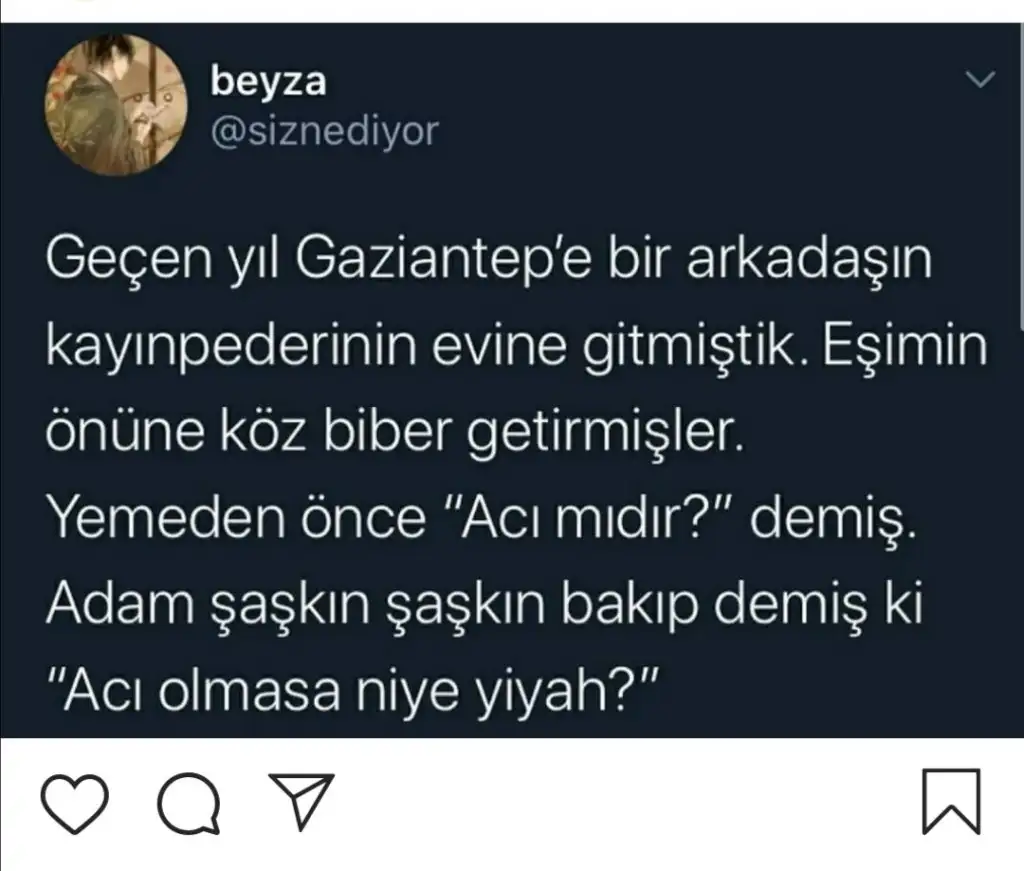
Task: Open comments via the speech bubble icon
Action: [189, 803]
